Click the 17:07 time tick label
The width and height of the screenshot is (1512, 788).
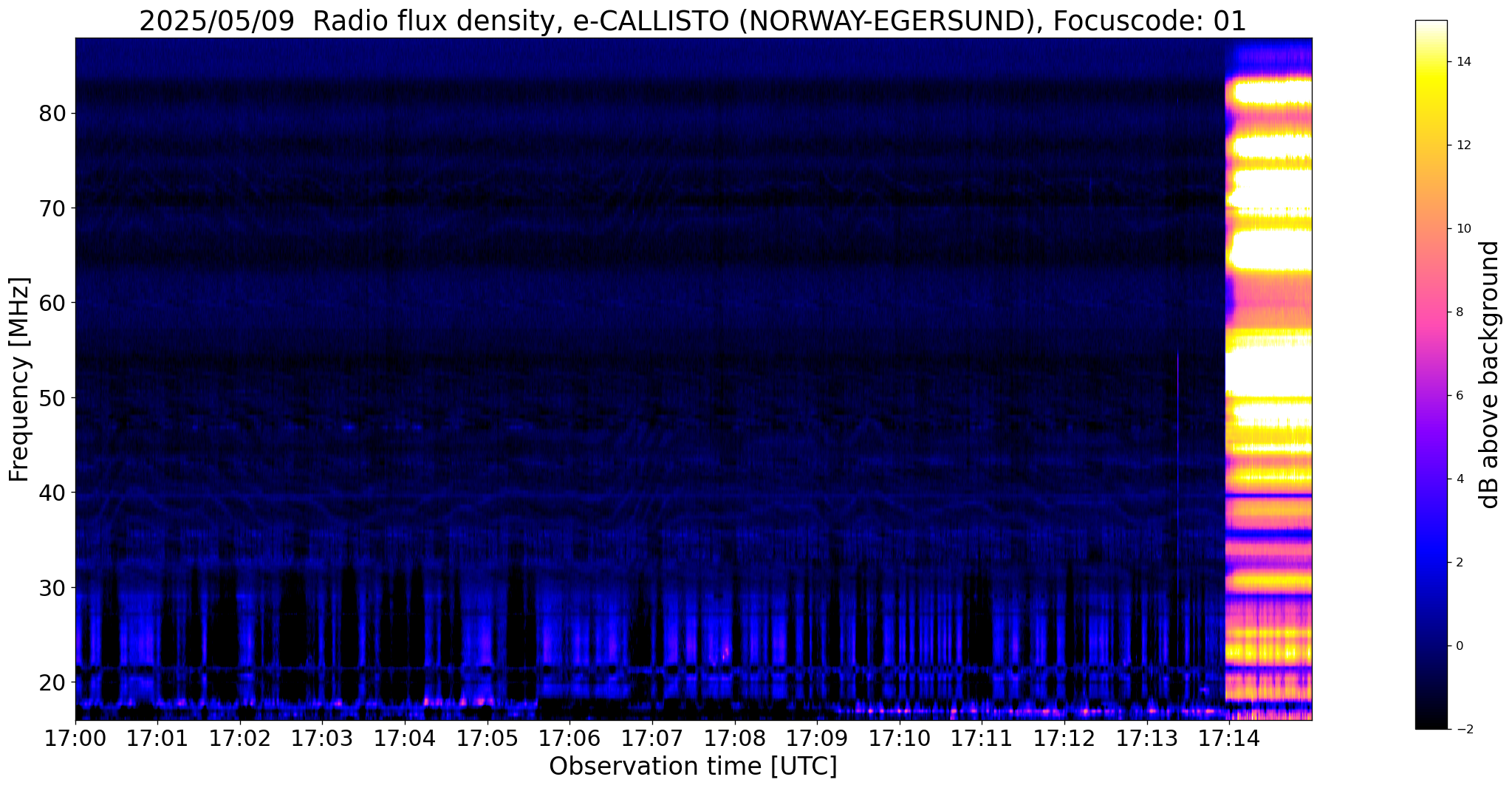tap(652, 738)
